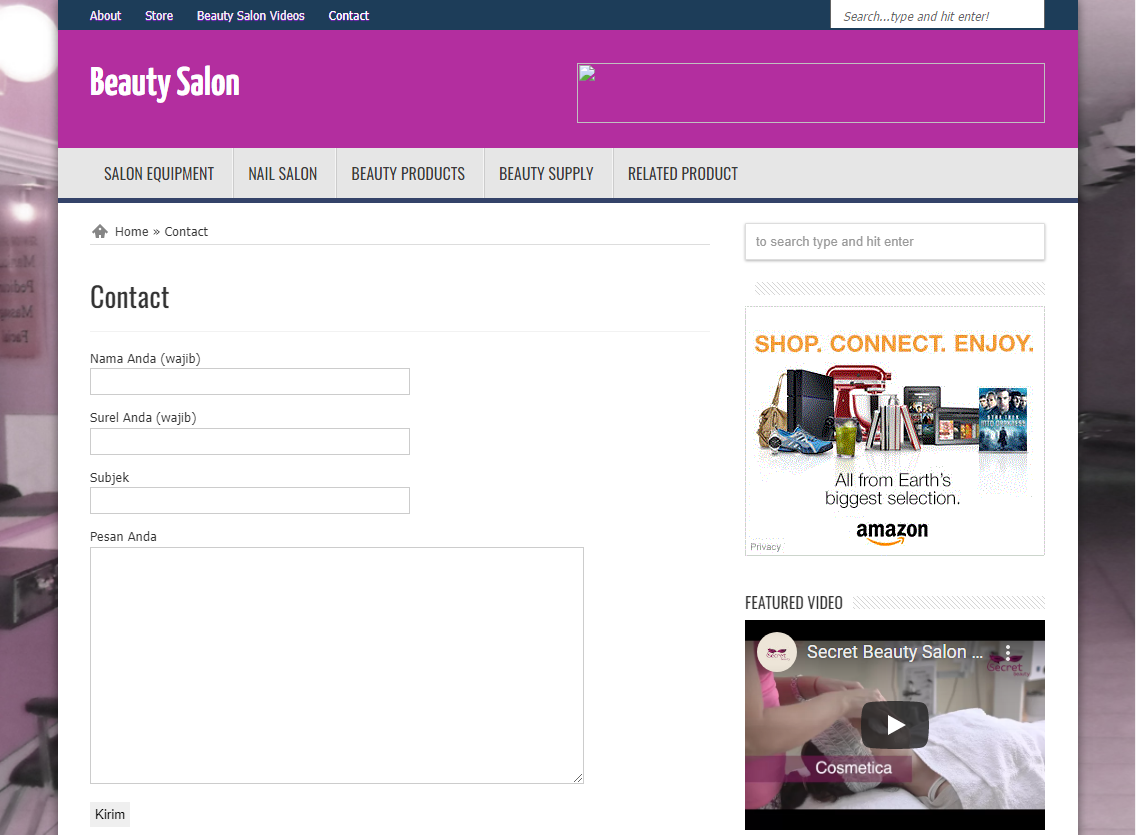Click the home icon in breadcrumb
The width and height of the screenshot is (1136, 835).
click(99, 231)
